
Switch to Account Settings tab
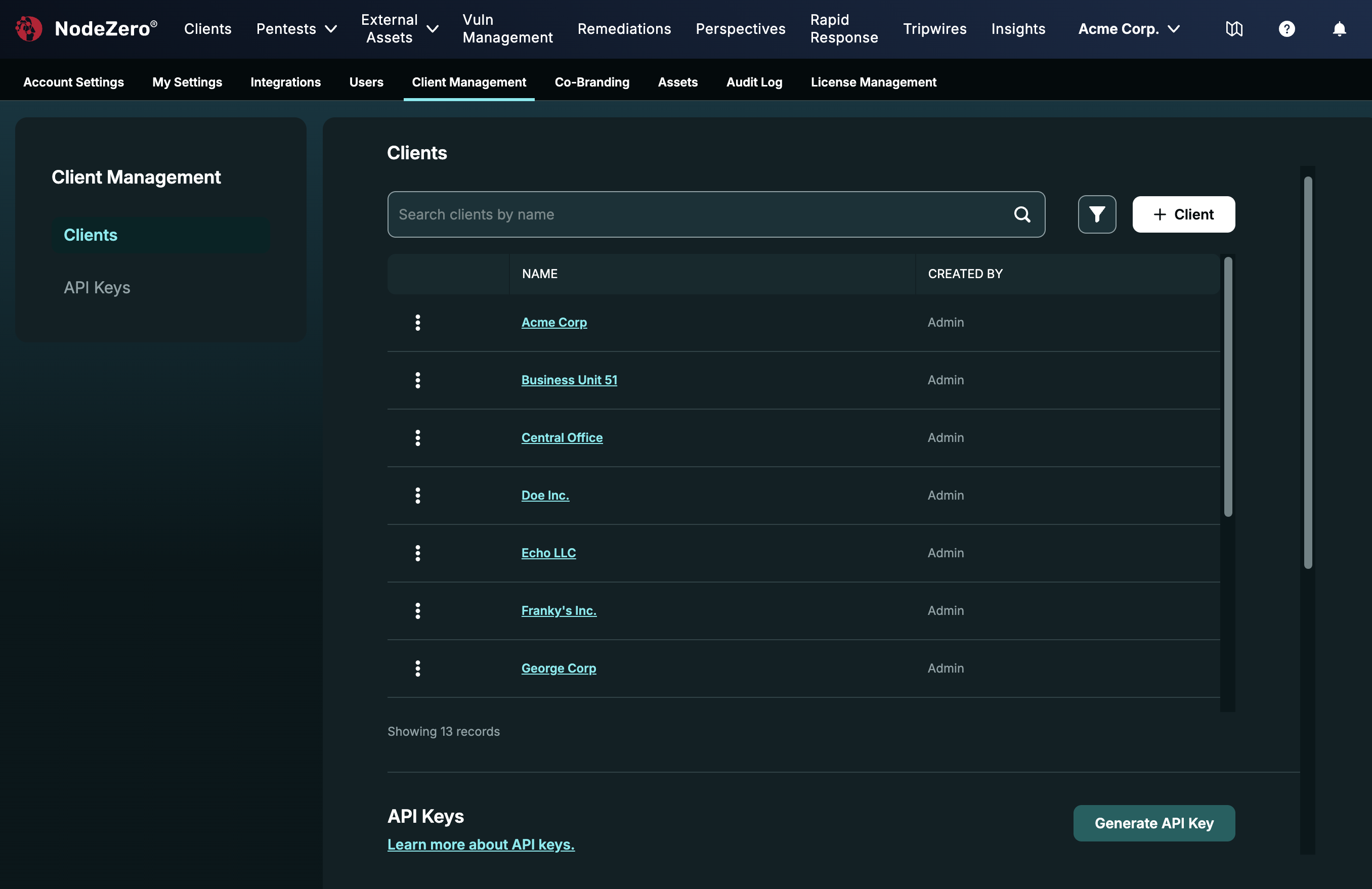[x=73, y=82]
